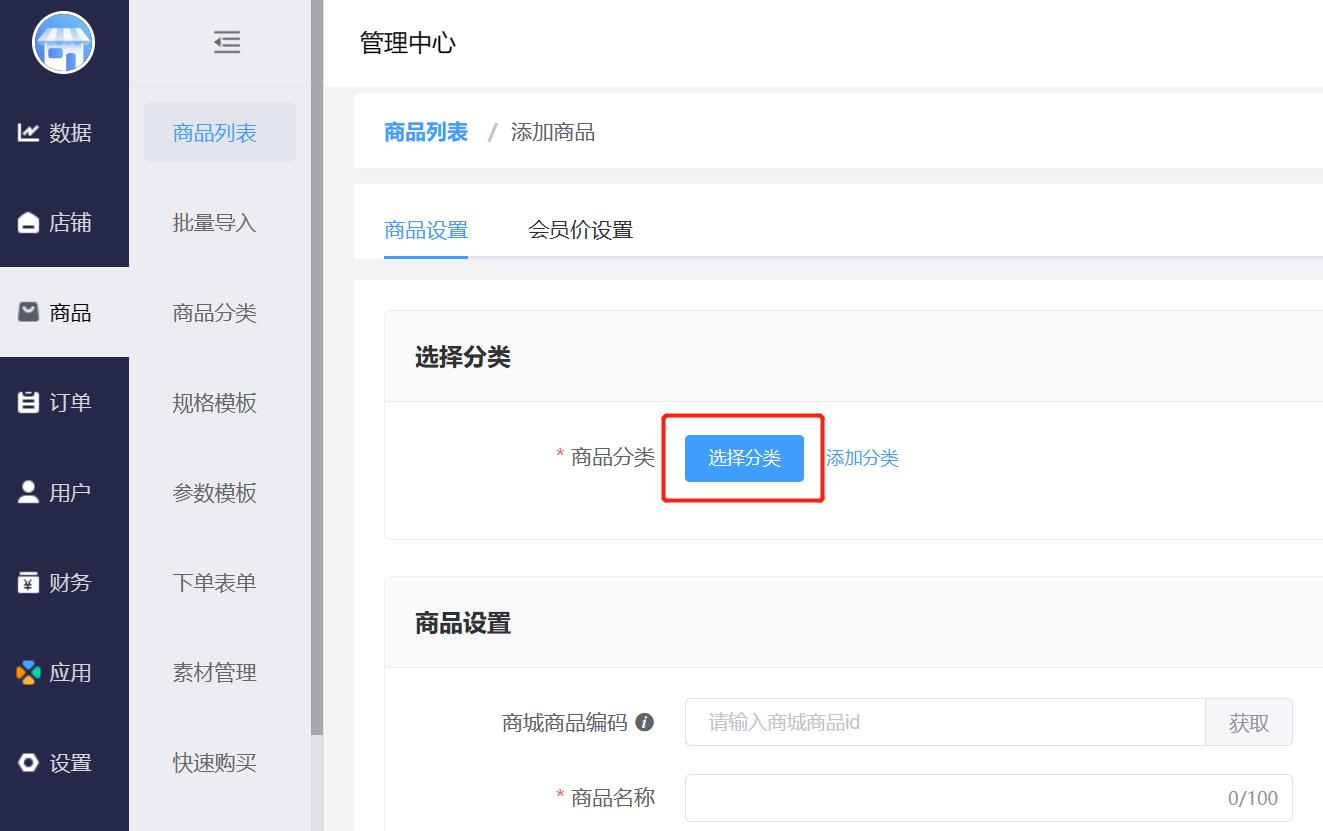Viewport: 1323px width, 831px height.
Task: Select 商品列表 in the submenu
Action: 220,132
